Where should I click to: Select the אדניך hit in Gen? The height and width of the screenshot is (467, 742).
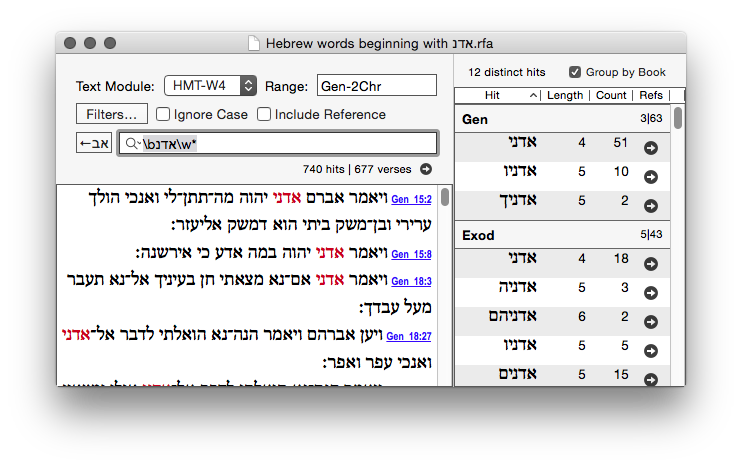pos(518,201)
